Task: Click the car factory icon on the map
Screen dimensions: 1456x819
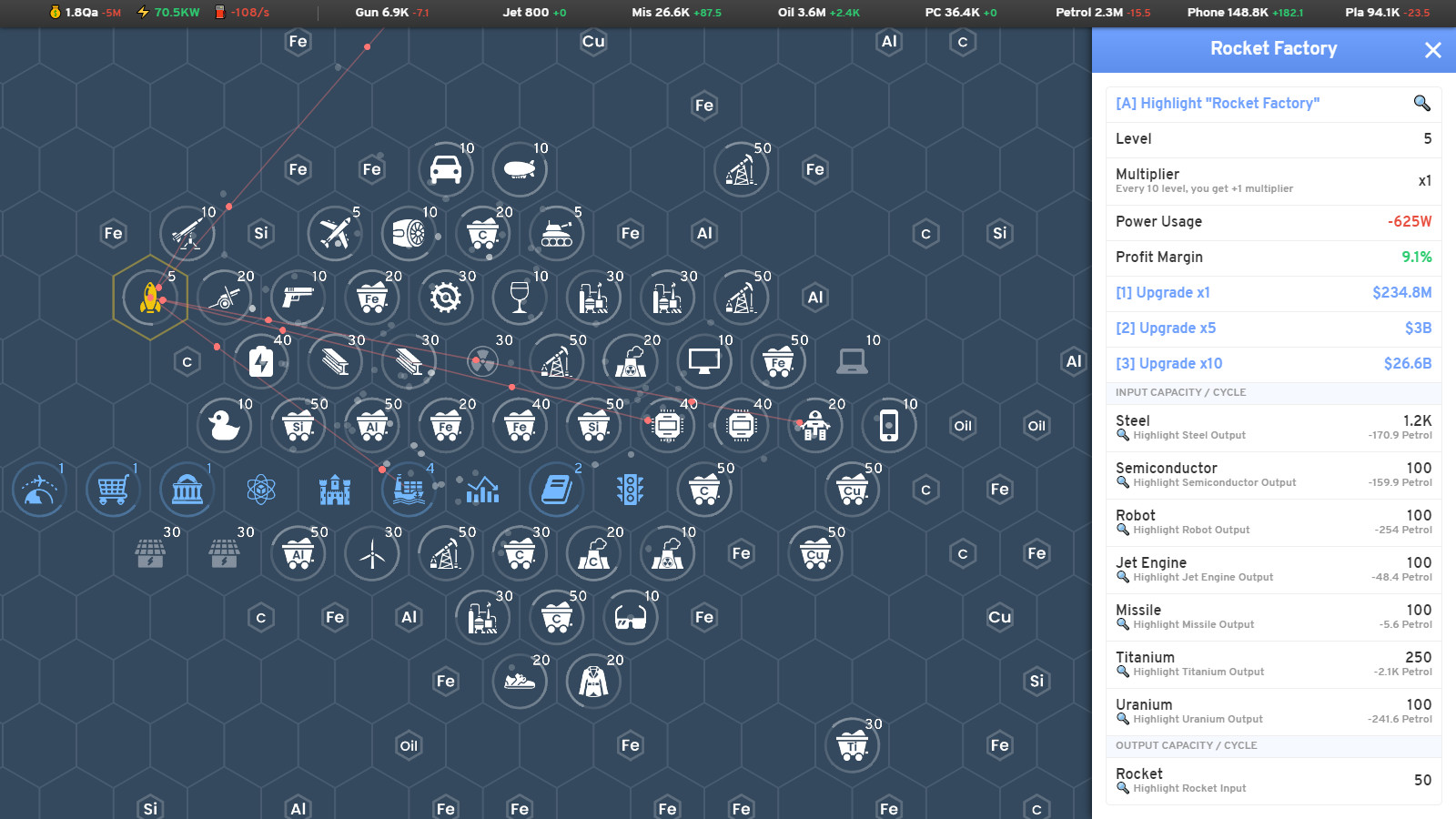Action: pos(446,169)
